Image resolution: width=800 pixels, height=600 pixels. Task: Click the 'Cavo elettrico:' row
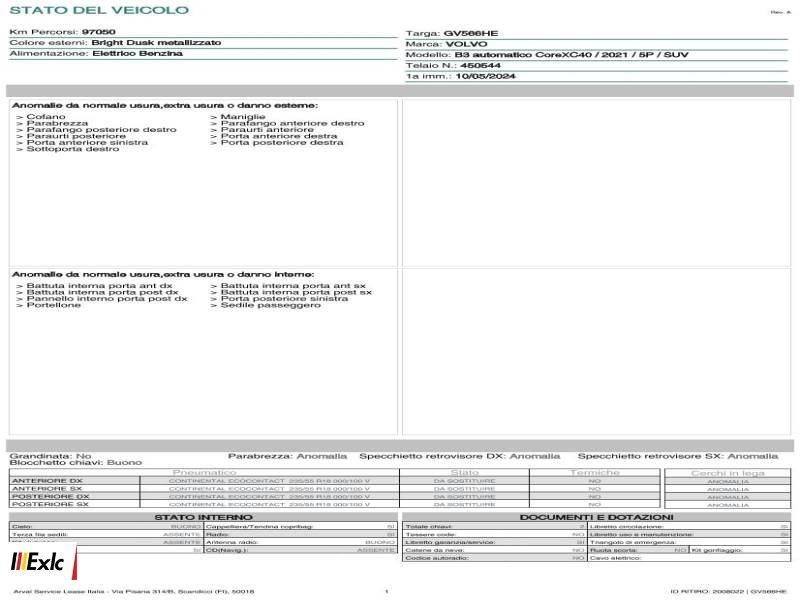coord(689,558)
